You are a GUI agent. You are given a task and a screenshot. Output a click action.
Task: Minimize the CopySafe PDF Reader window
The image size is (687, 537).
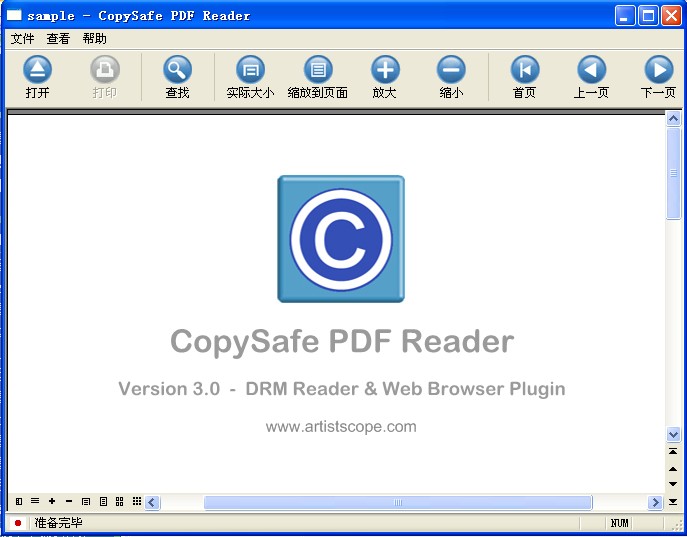[x=625, y=16]
